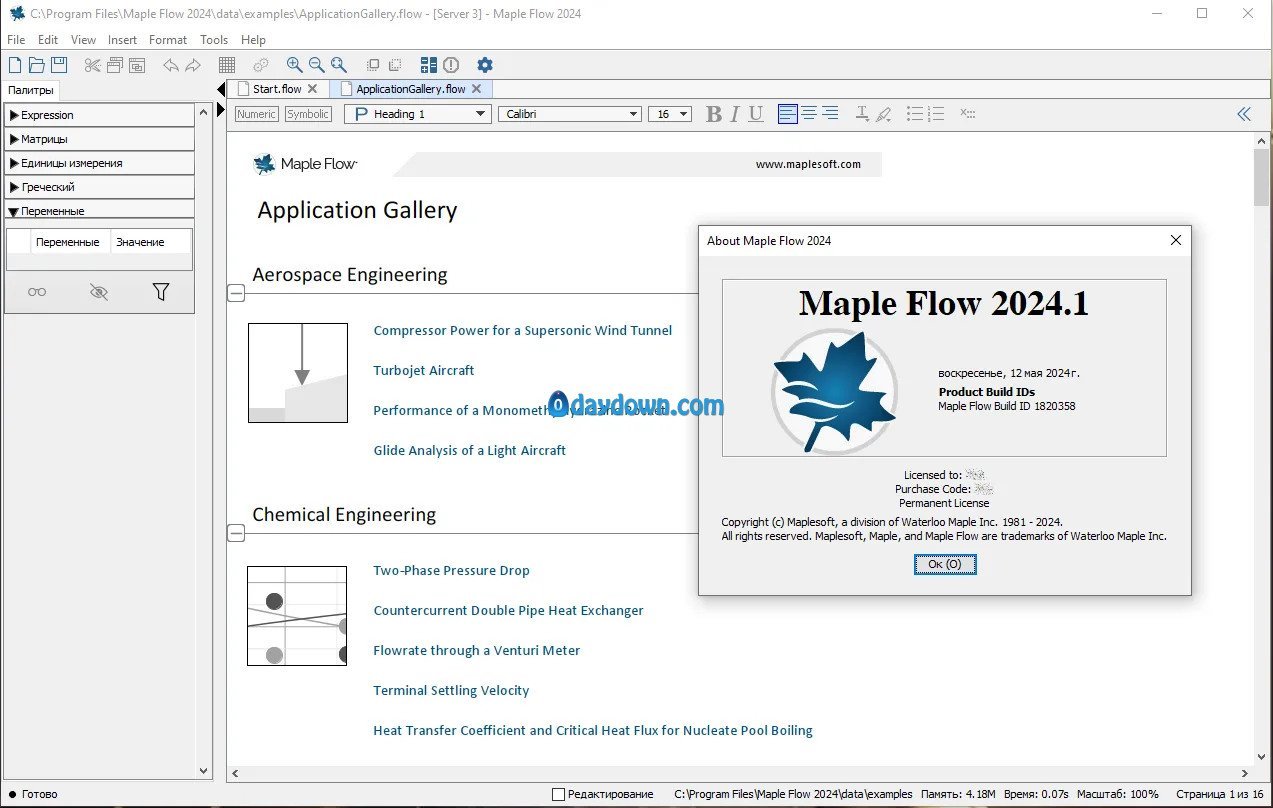Undo the last action
The image size is (1273, 808).
171,65
